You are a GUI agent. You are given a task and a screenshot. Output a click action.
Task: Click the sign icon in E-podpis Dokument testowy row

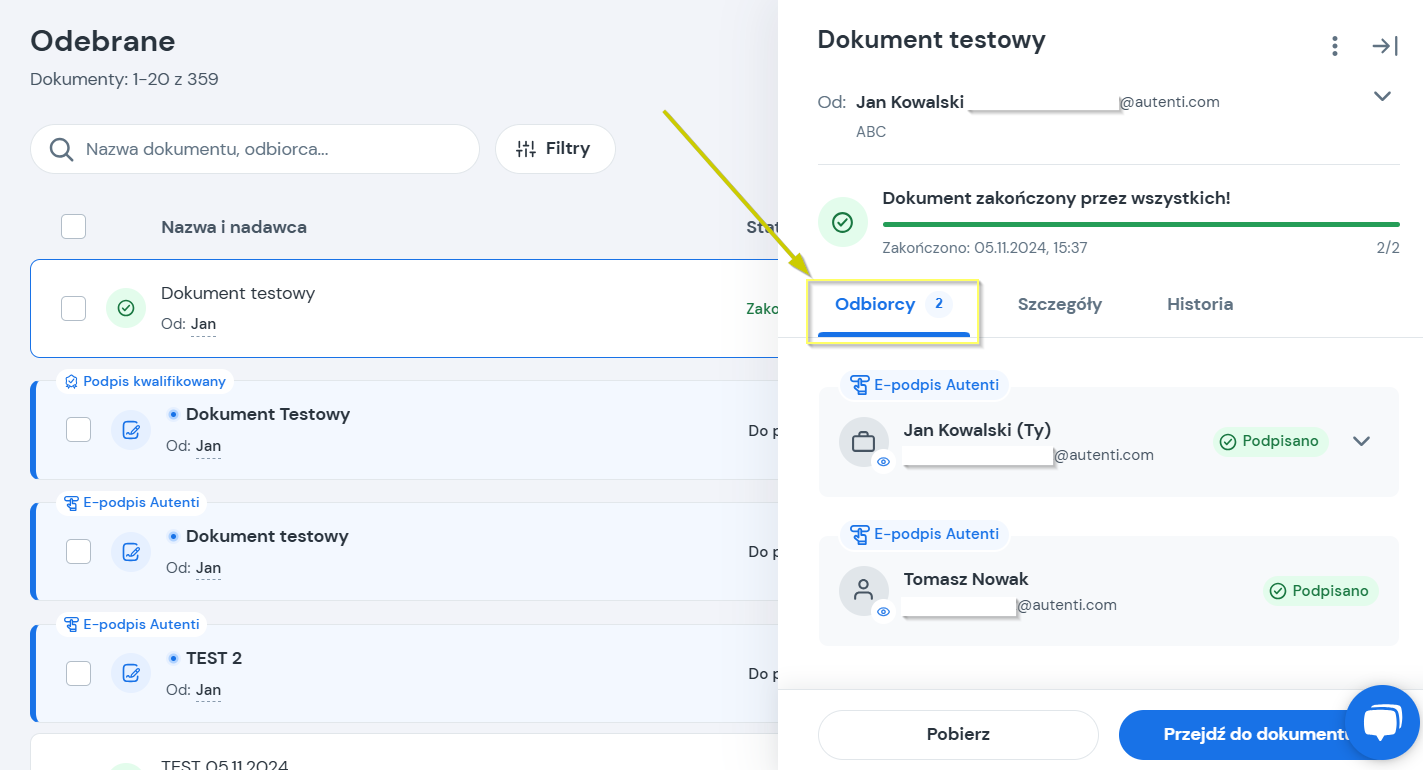pos(131,552)
